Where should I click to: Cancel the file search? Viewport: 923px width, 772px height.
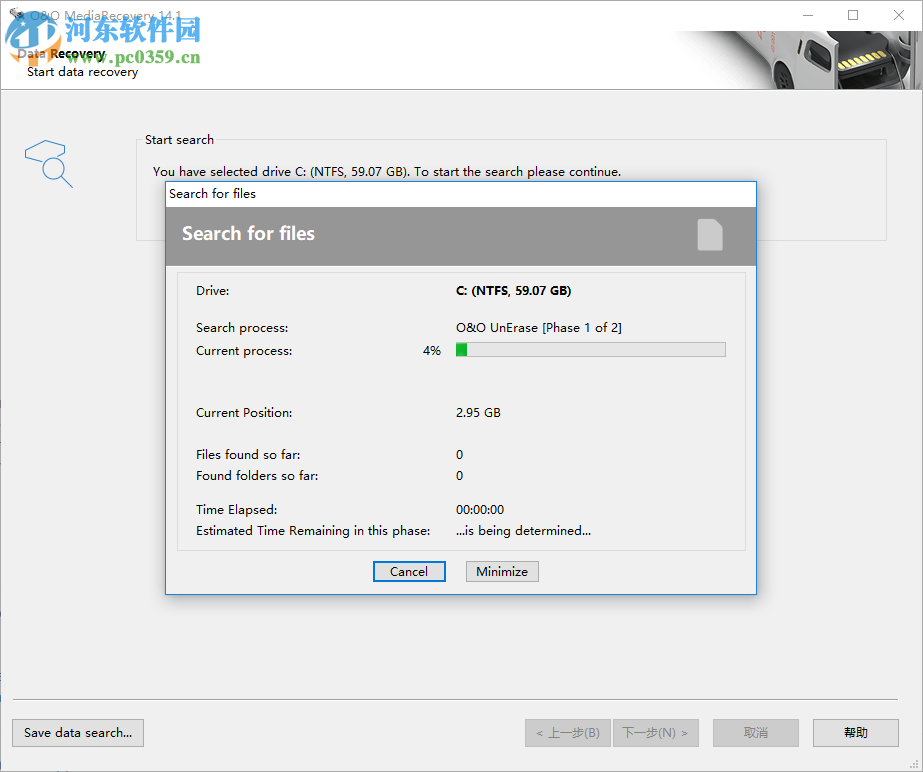coord(409,571)
